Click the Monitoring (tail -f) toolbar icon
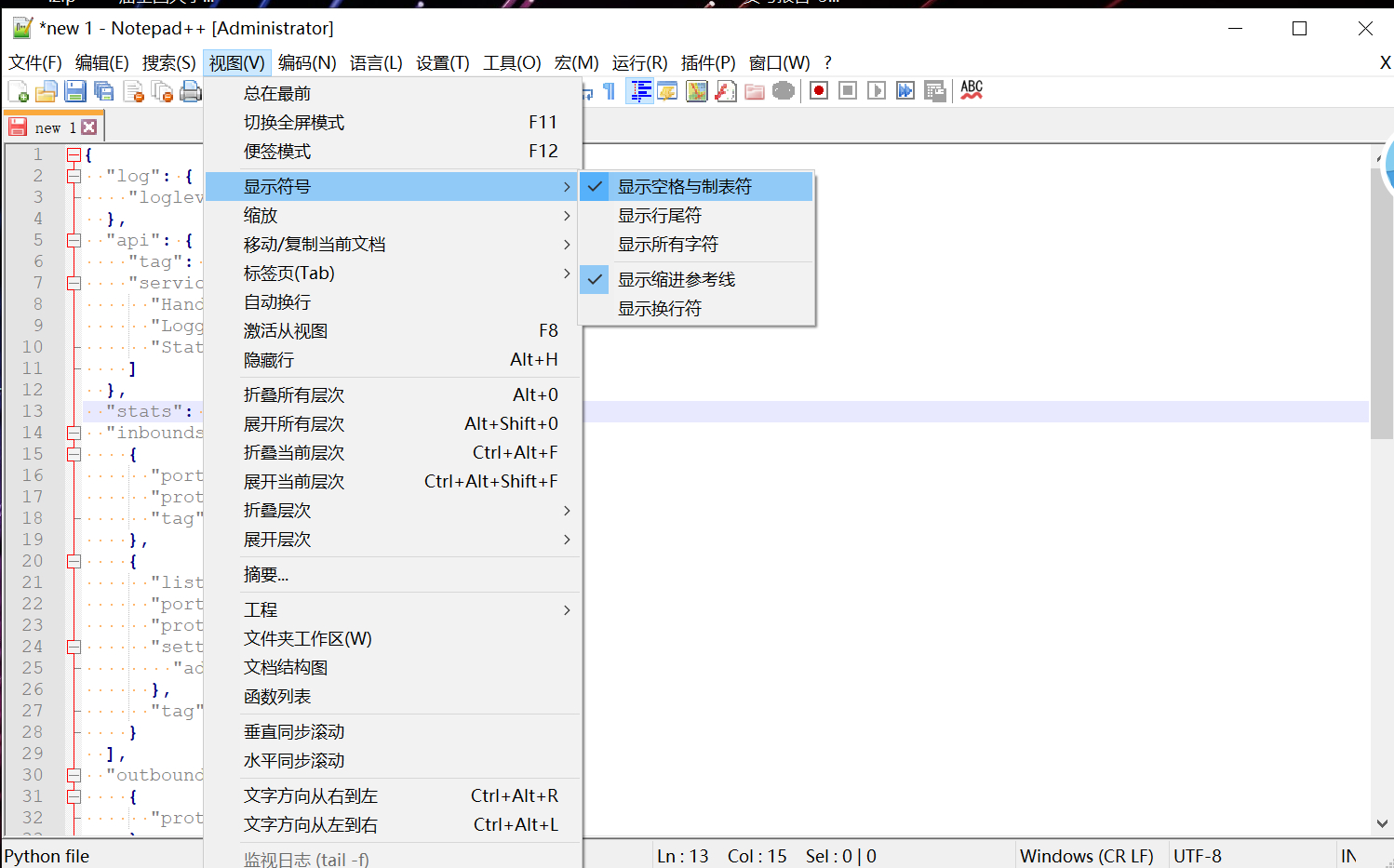The height and width of the screenshot is (868, 1394). pos(784,91)
